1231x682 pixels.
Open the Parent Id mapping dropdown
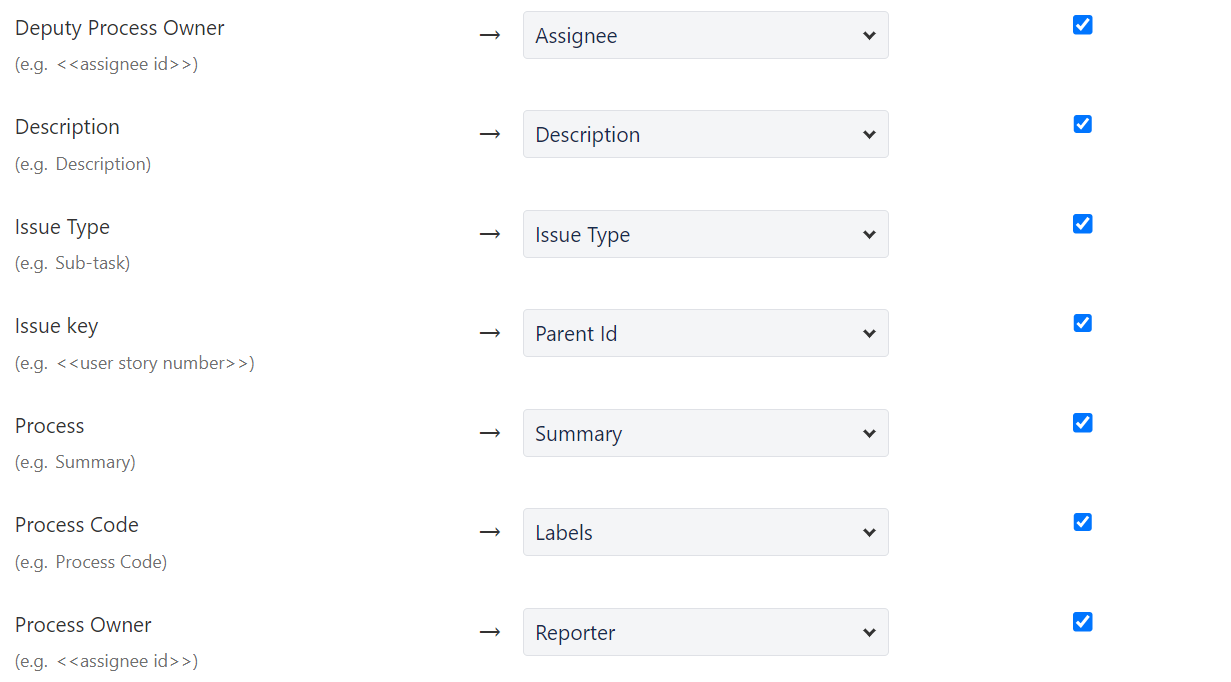[705, 333]
